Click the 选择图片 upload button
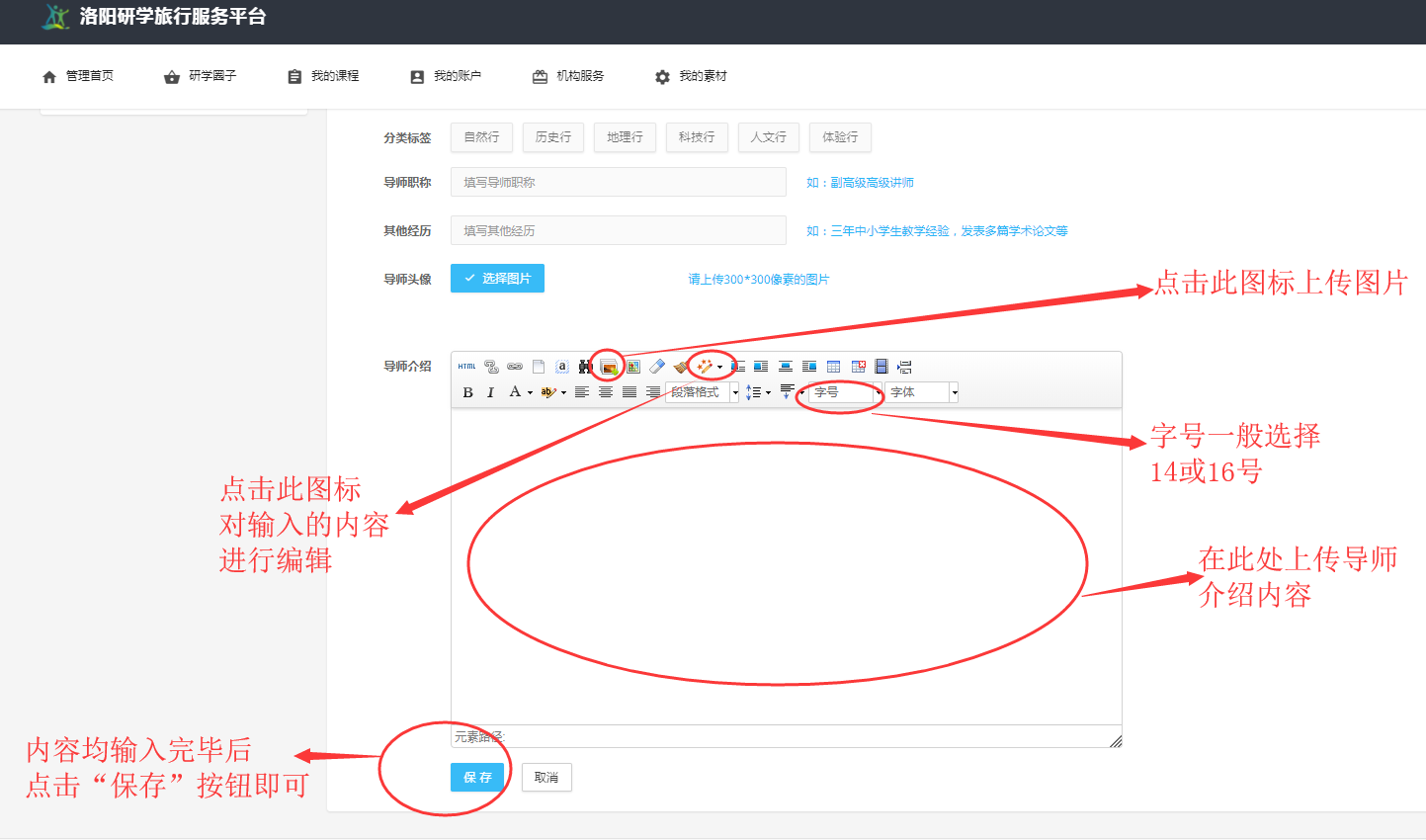 tap(497, 279)
